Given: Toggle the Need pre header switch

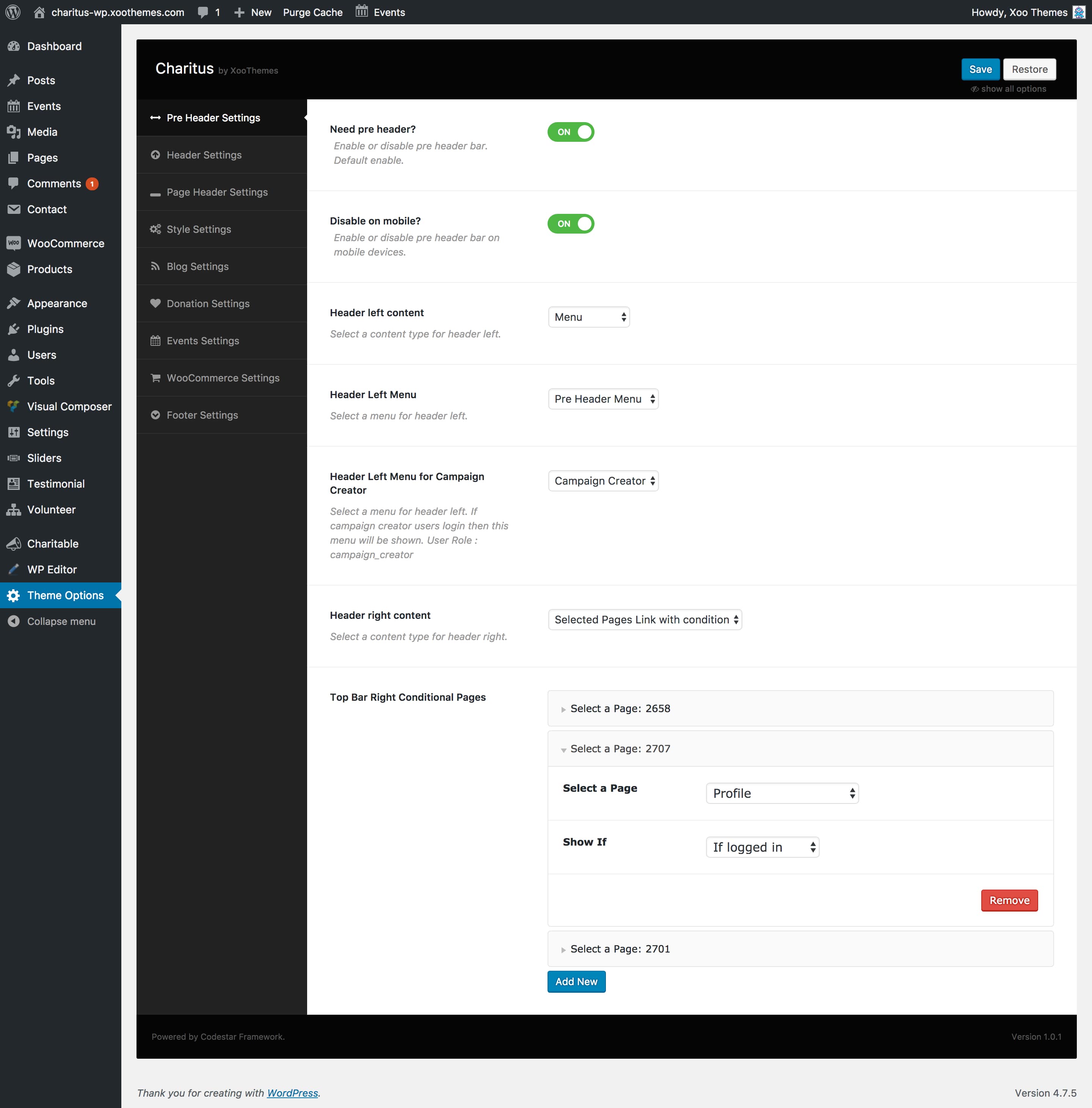Looking at the screenshot, I should point(571,132).
